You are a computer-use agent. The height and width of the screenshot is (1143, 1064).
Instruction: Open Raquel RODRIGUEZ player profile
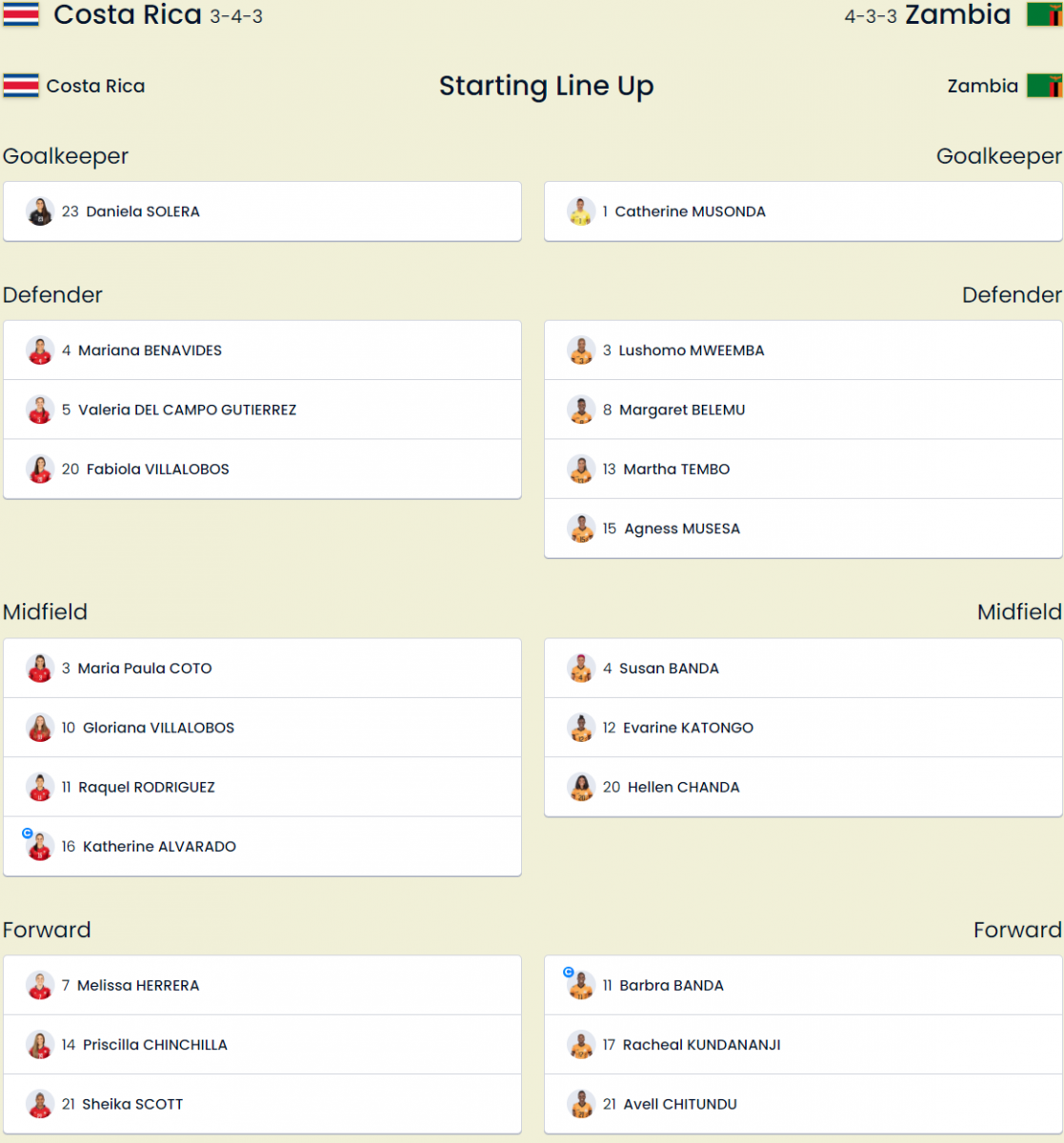(x=262, y=787)
